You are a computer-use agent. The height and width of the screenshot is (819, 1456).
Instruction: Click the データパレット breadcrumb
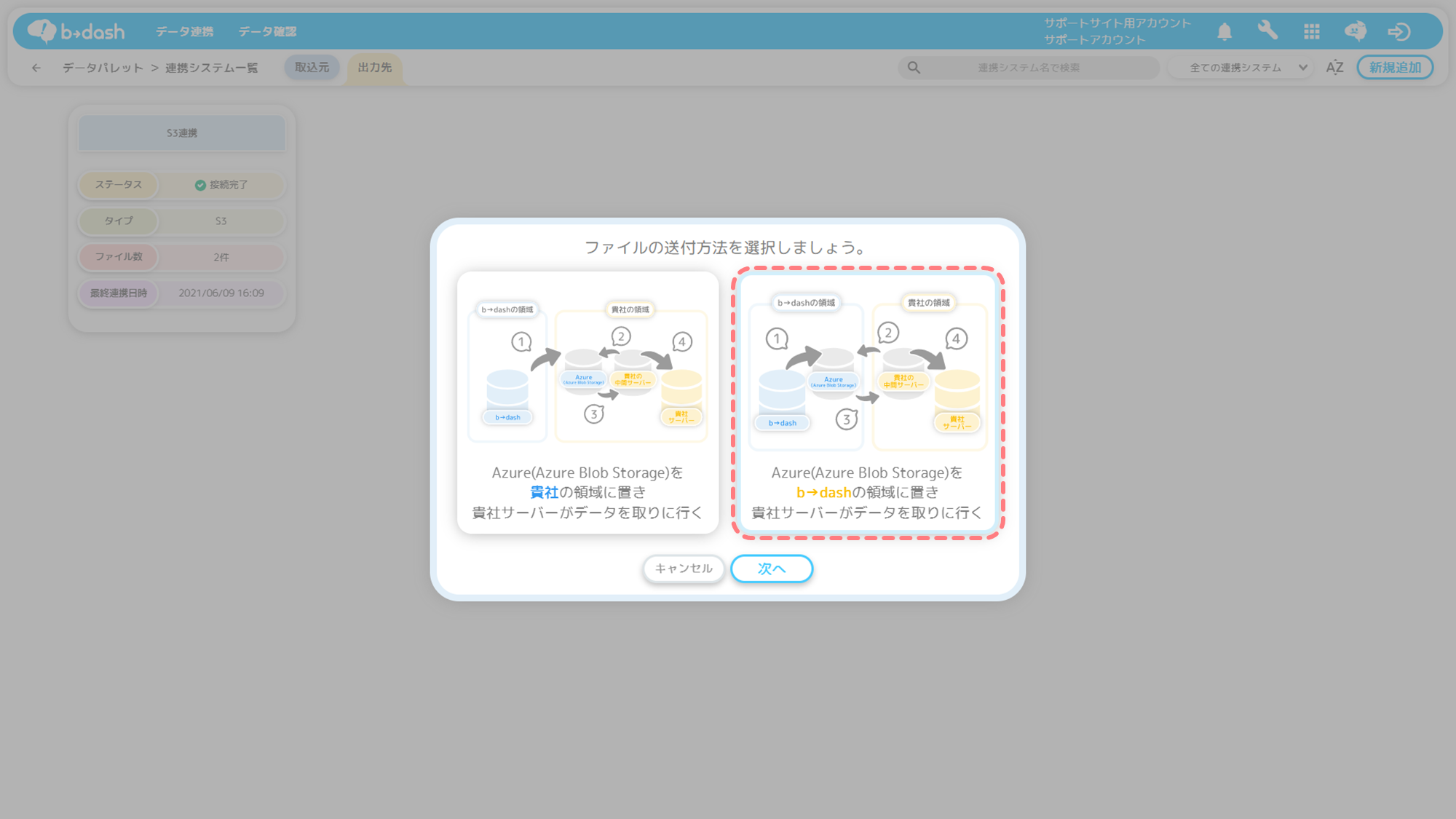[x=103, y=68]
